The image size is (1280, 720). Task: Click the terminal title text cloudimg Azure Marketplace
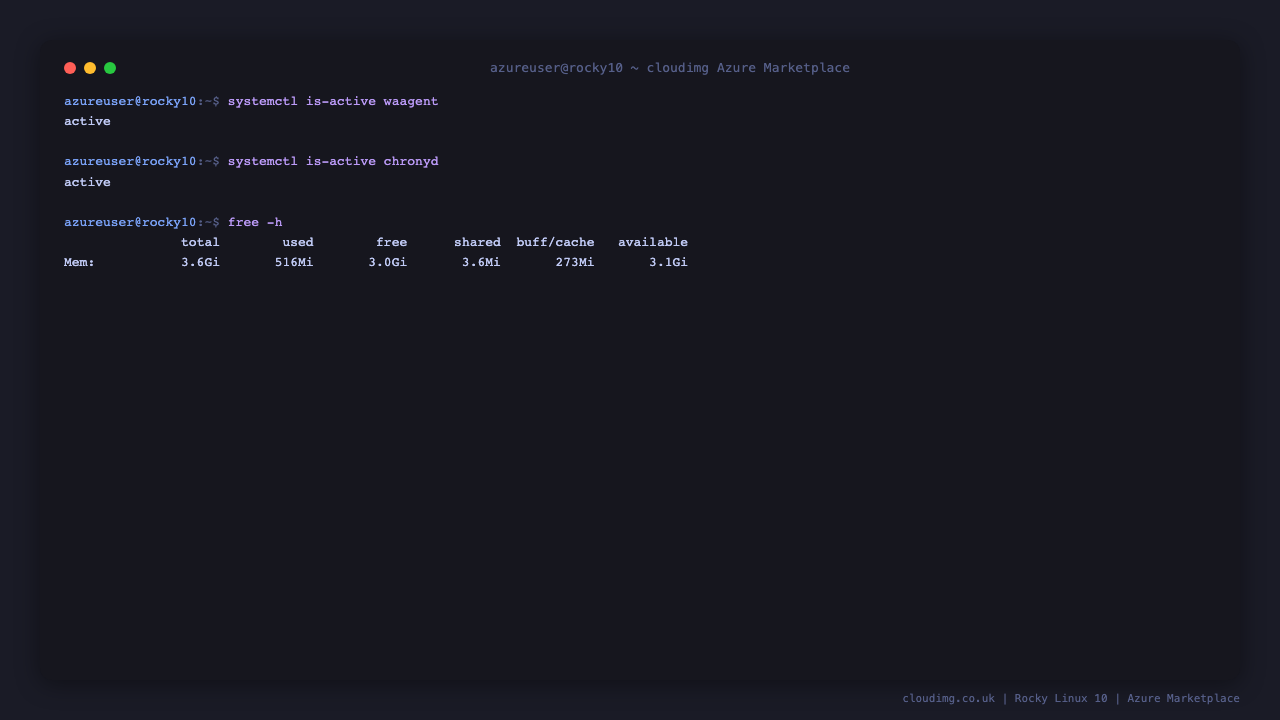(x=748, y=68)
